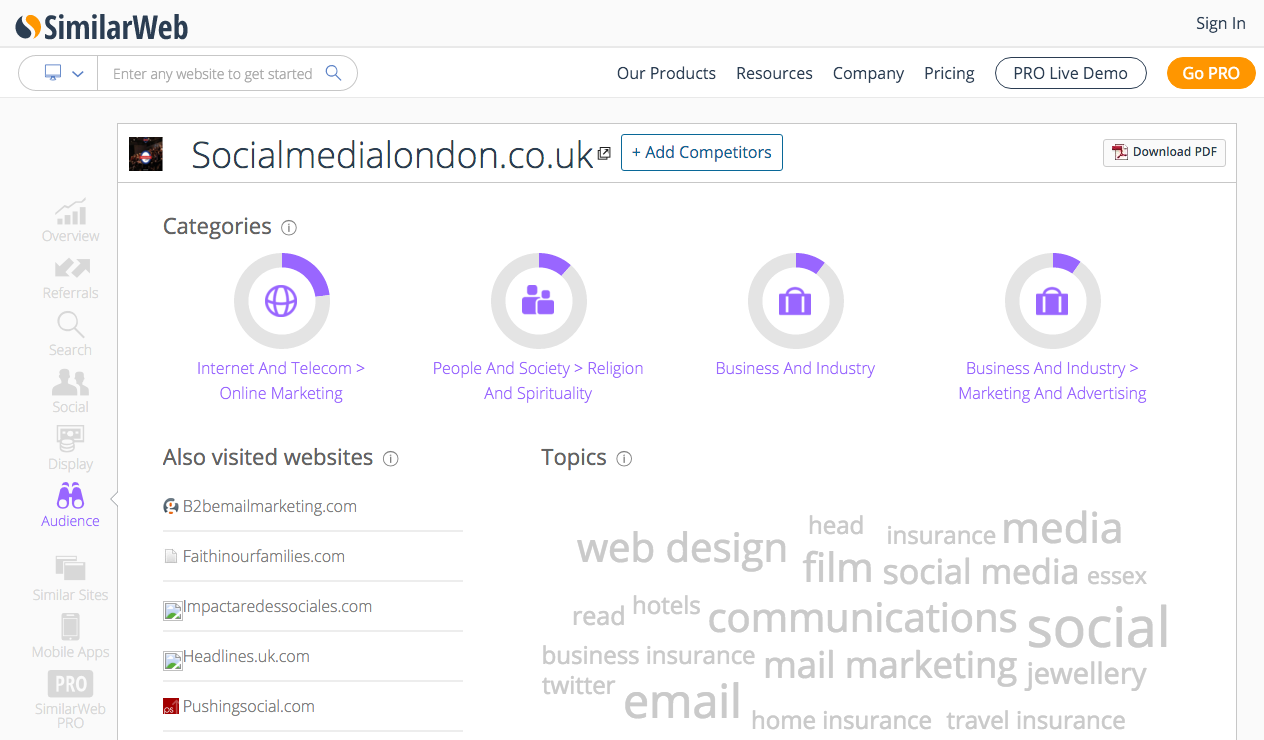Click the external link icon beside the site name

pos(604,154)
